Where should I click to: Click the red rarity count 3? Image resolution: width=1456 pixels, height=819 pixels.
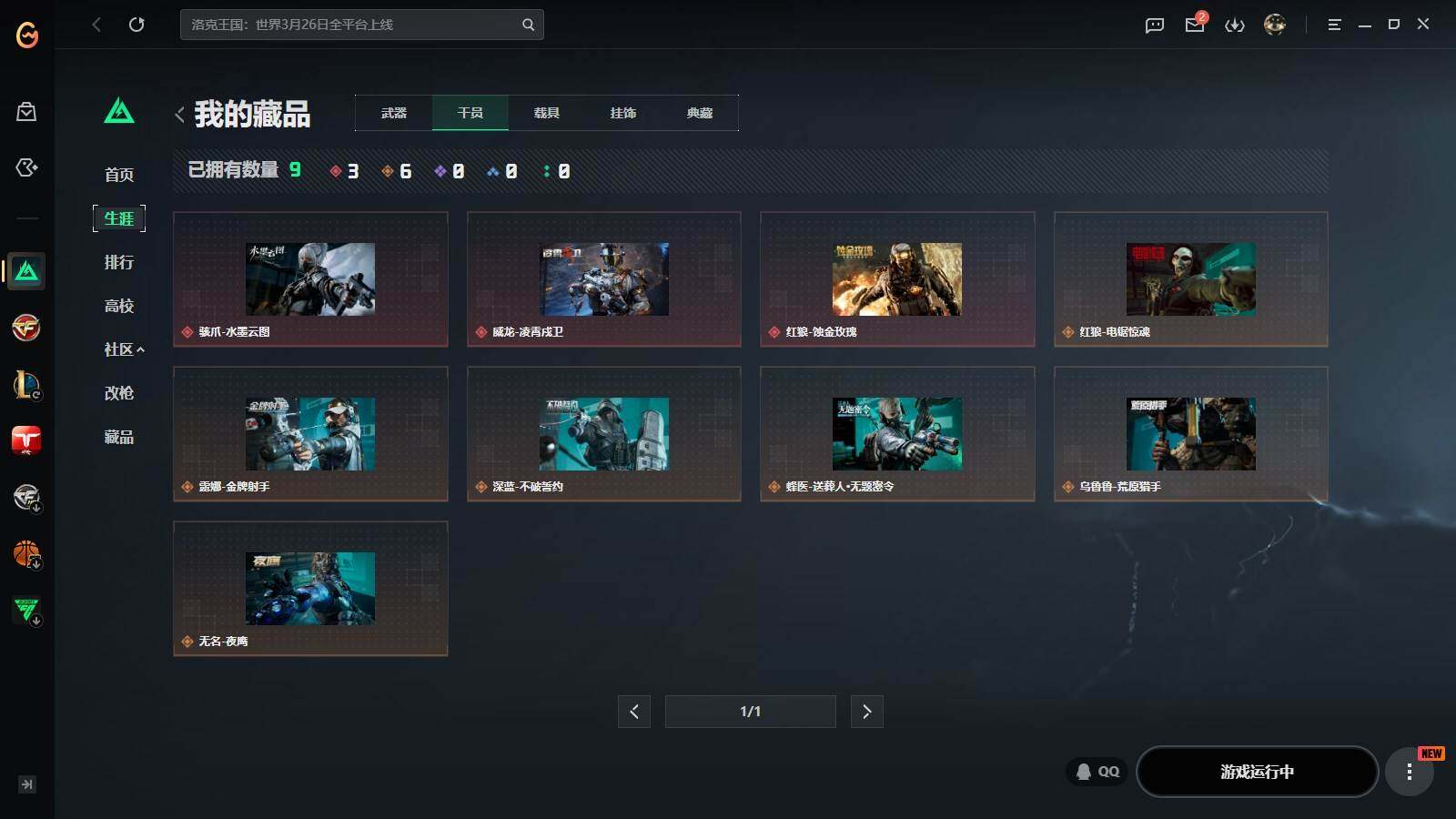pos(345,171)
